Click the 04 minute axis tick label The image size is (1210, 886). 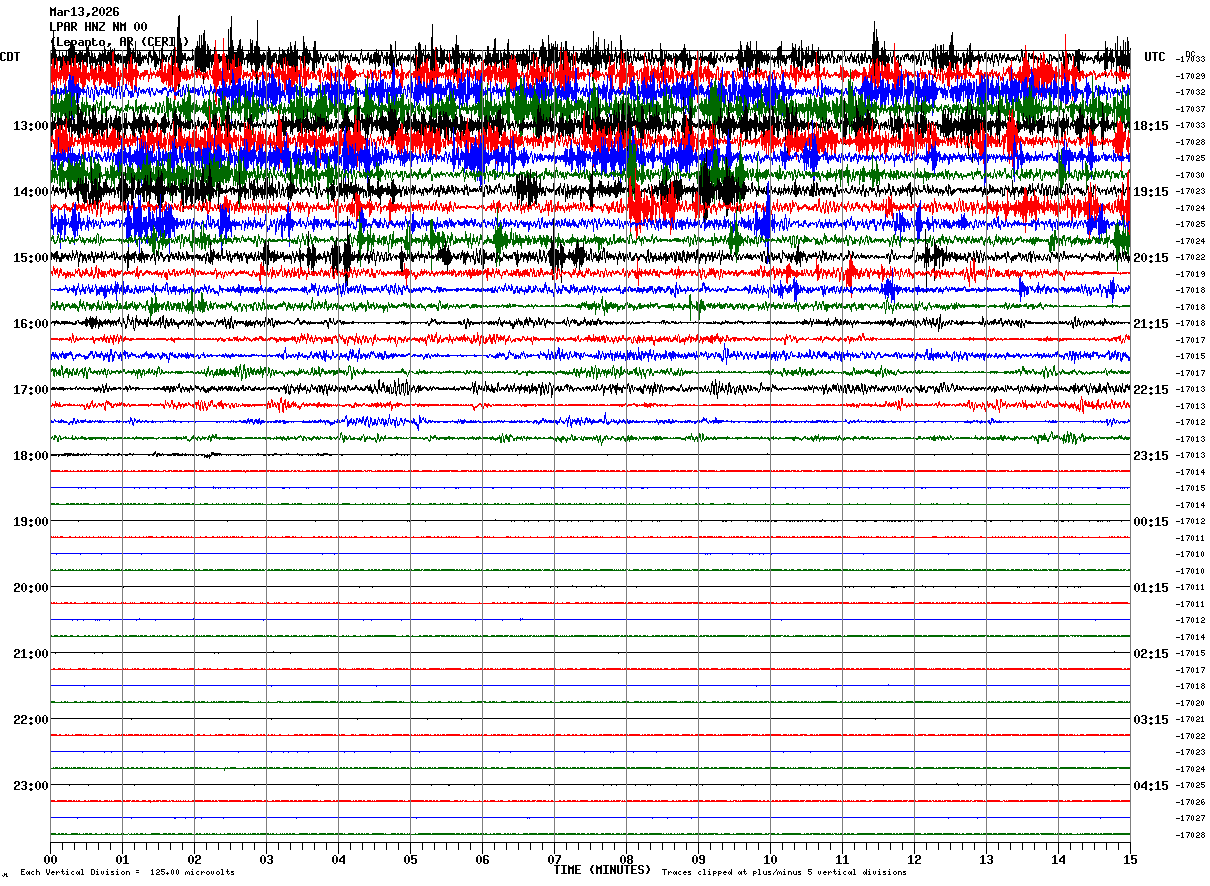[x=339, y=860]
